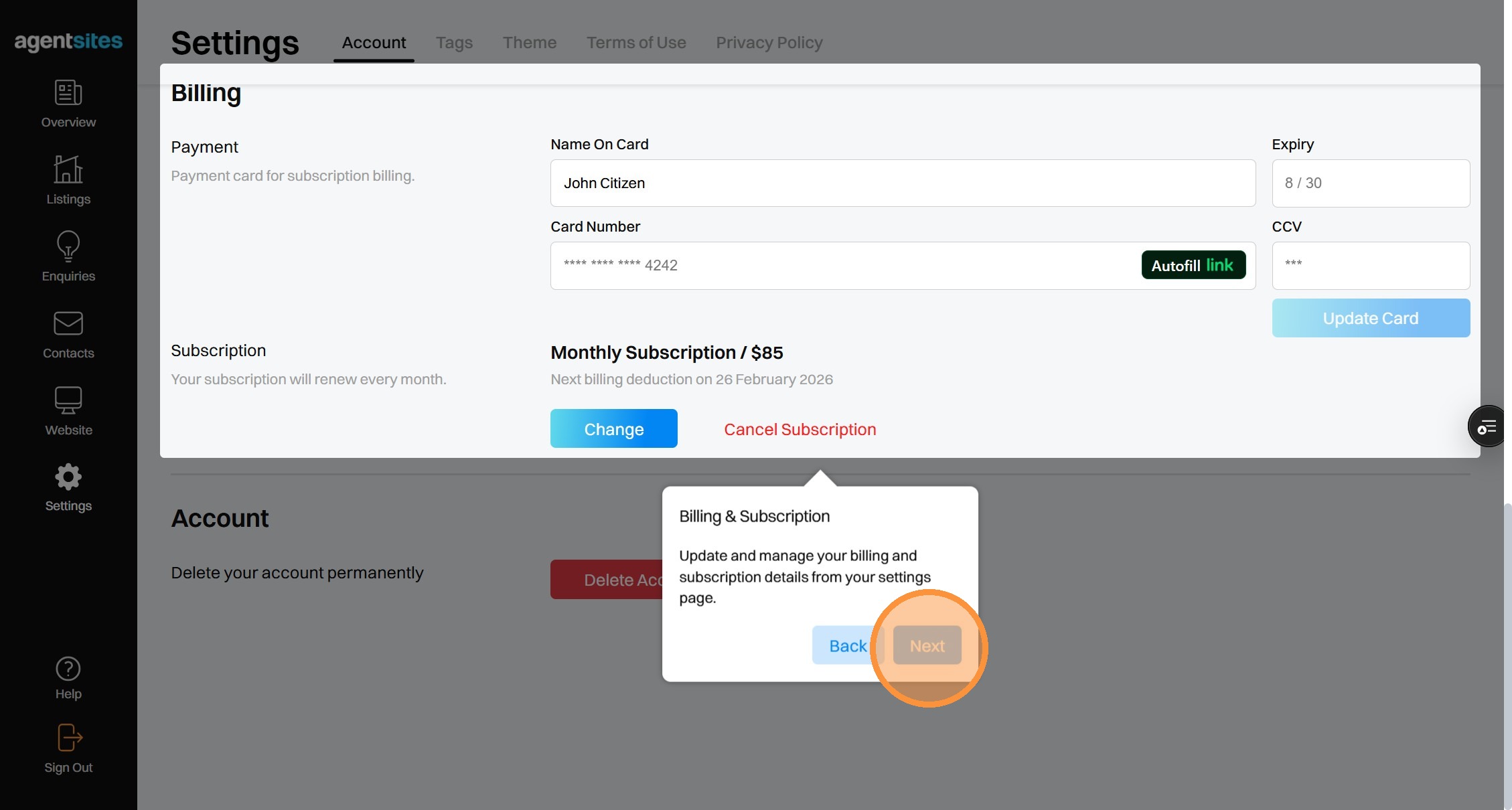Screen dimensions: 1512x810
Task: Go to Listings in the sidebar
Action: tap(68, 170)
